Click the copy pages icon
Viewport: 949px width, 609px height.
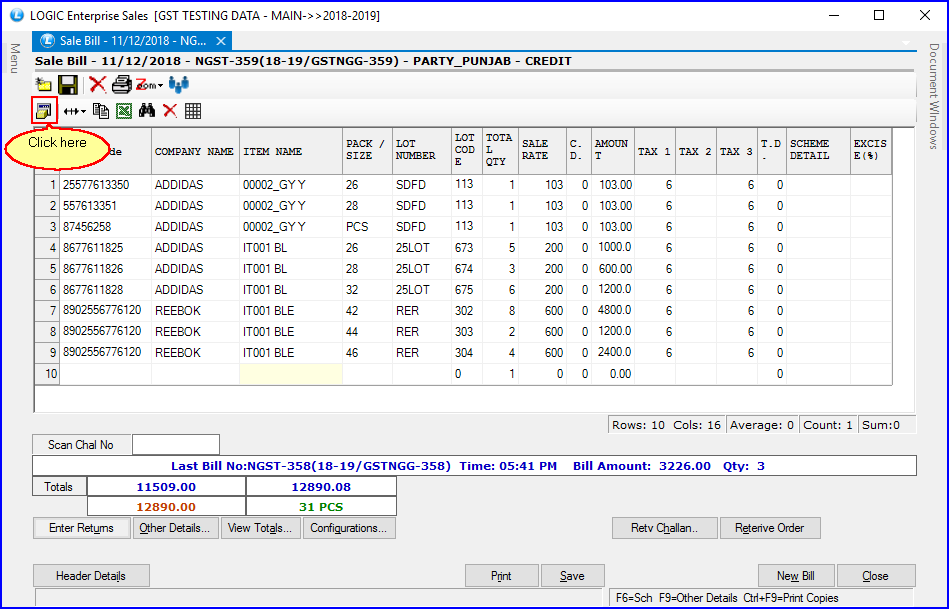tap(101, 111)
